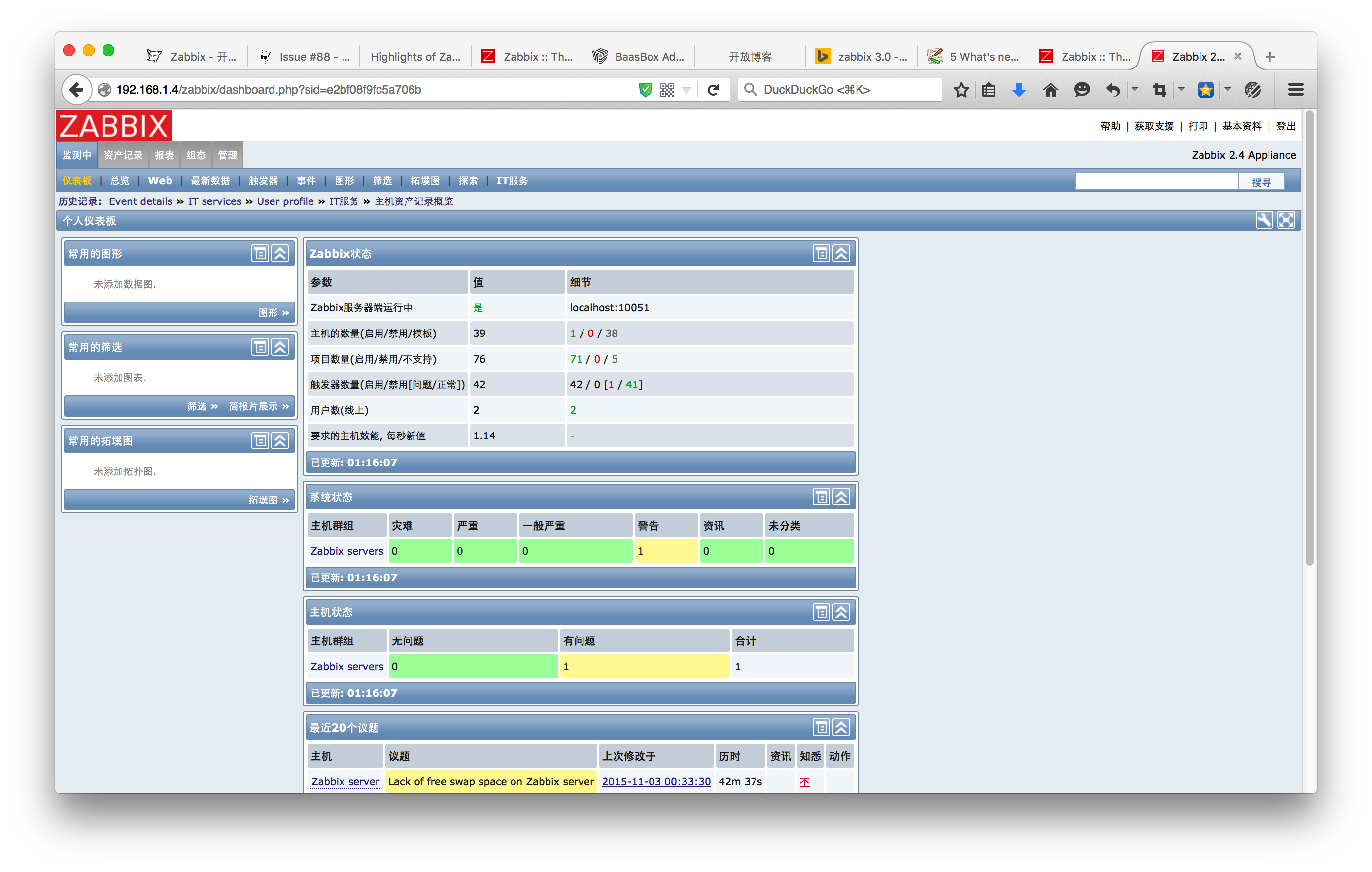This screenshot has height=872, width=1372.
Task: Open the QR code icon in address bar
Action: pyautogui.click(x=667, y=90)
